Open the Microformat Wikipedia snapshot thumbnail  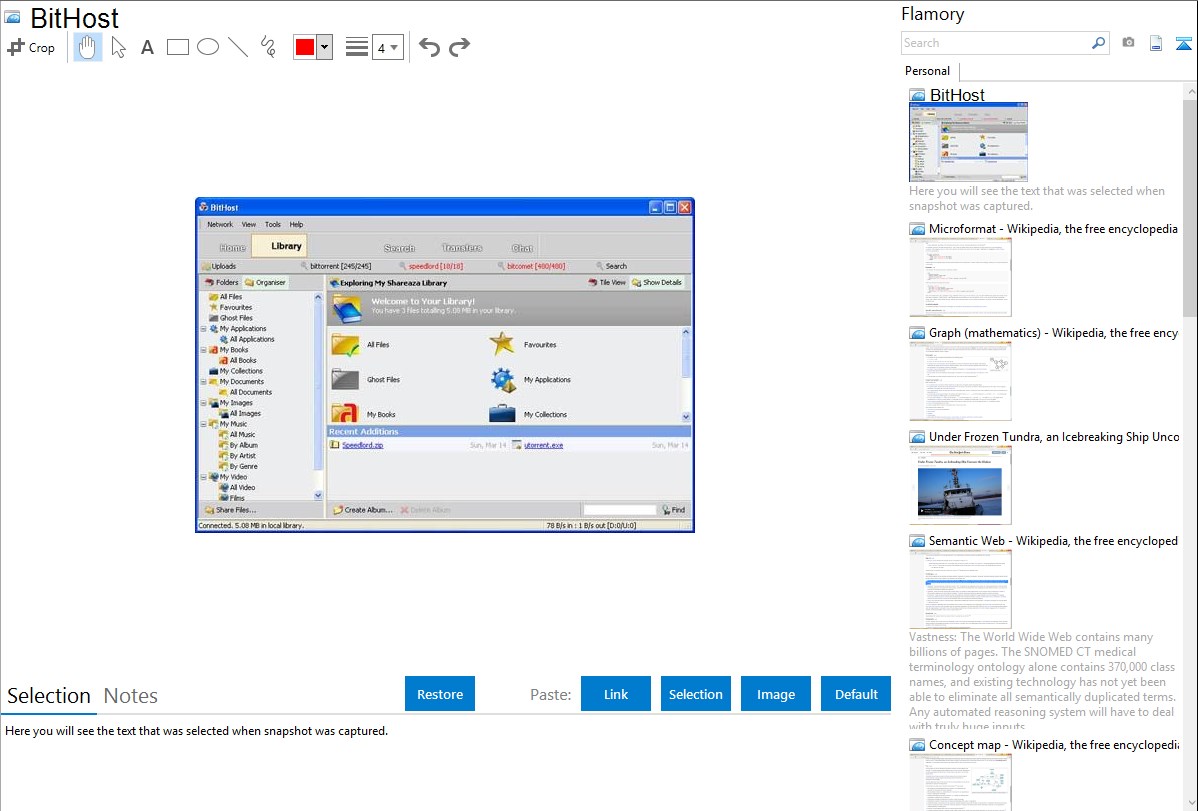pos(960,277)
